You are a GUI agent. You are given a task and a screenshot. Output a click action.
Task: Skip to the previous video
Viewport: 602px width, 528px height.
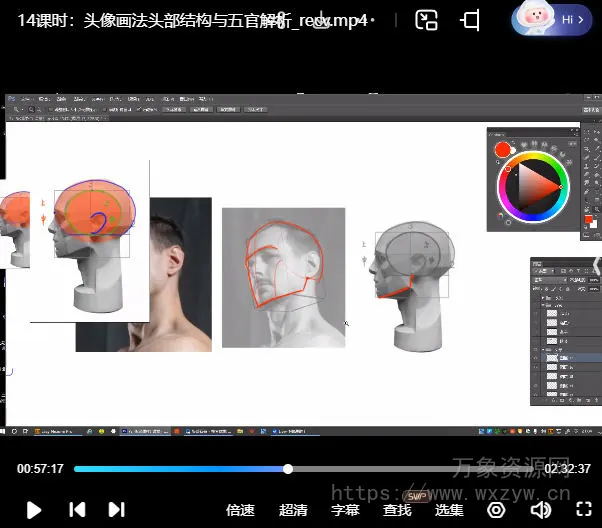[x=77, y=510]
